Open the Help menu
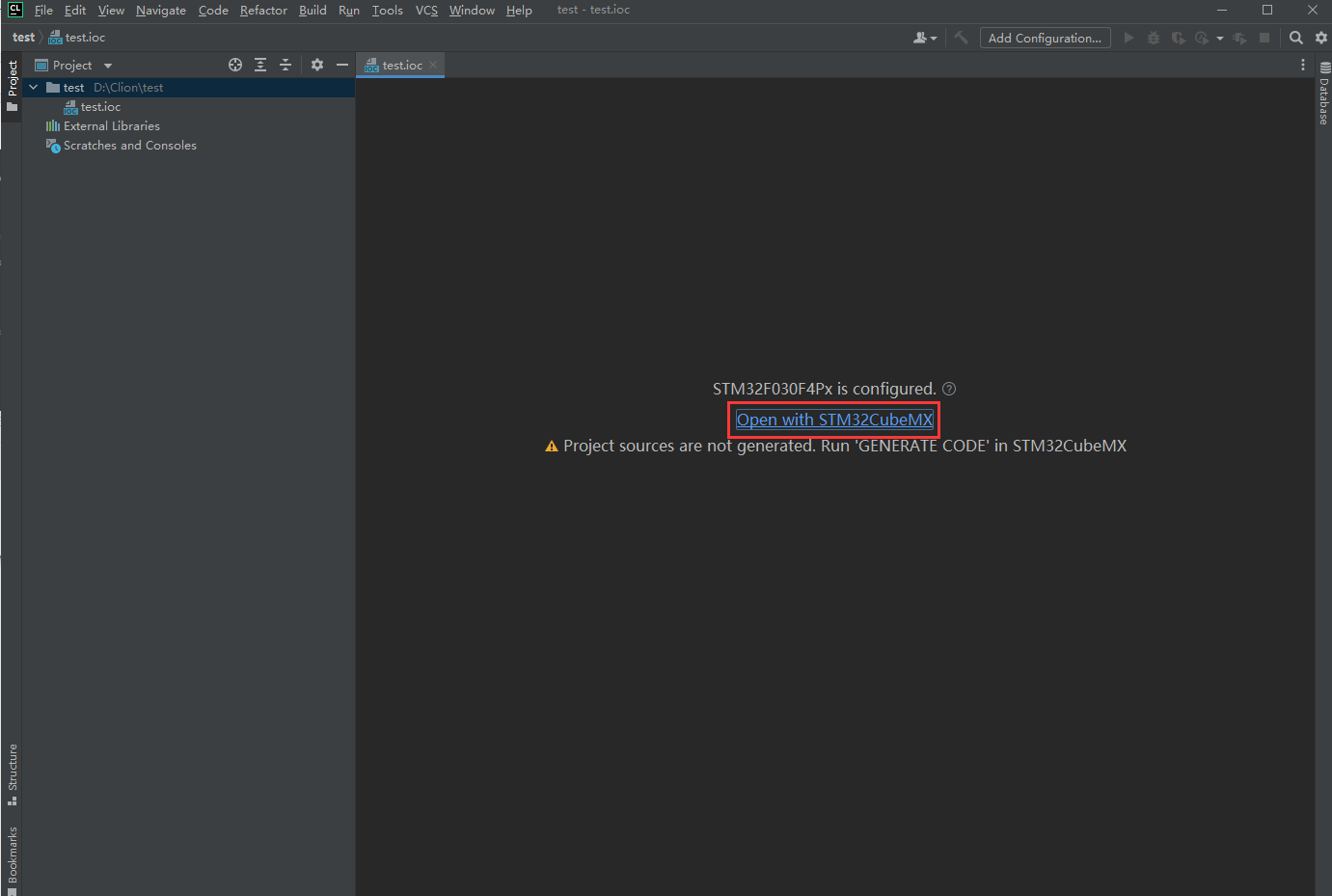Viewport: 1332px width, 896px height. [519, 10]
